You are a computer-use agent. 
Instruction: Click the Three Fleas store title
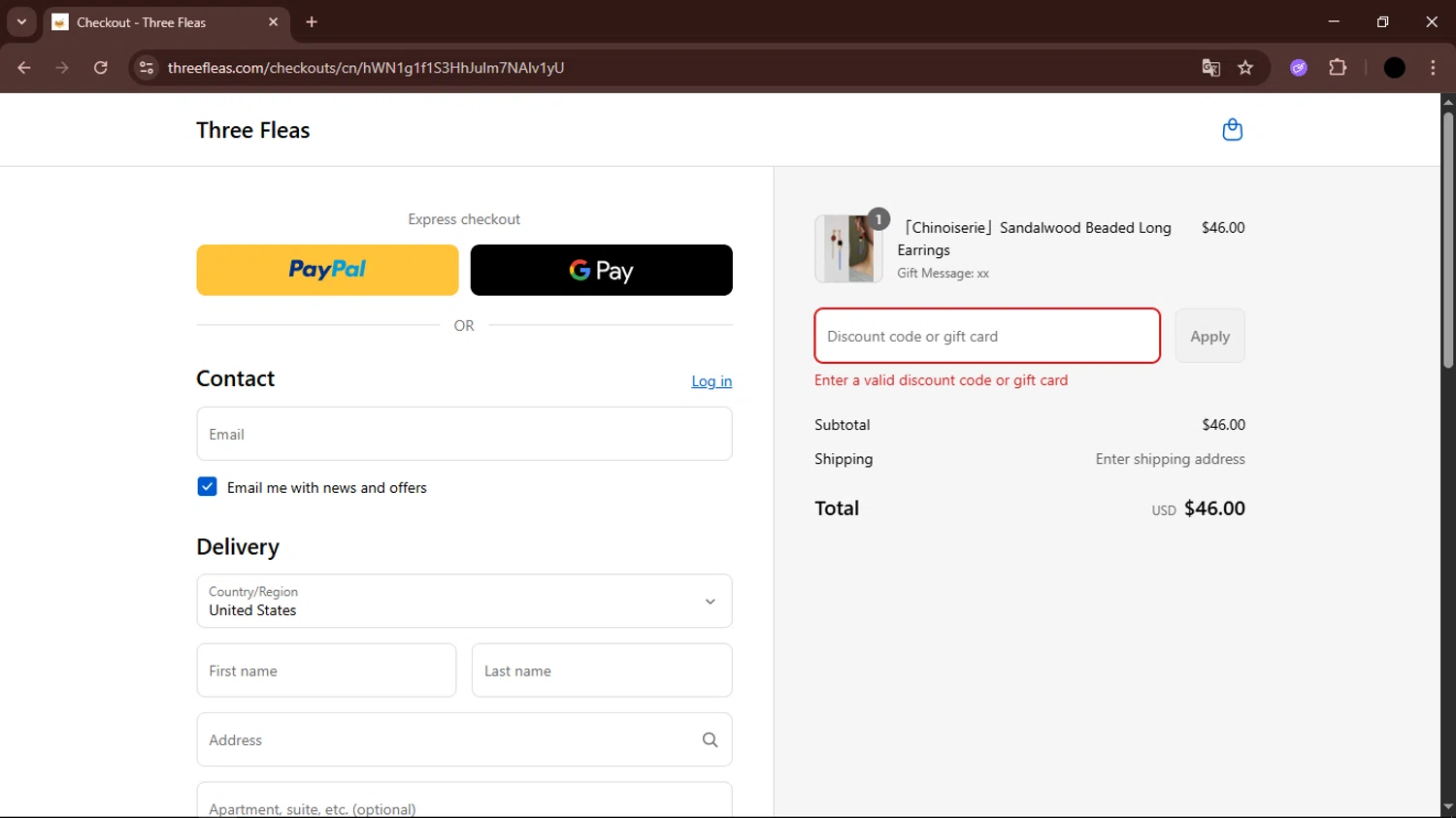click(x=252, y=130)
